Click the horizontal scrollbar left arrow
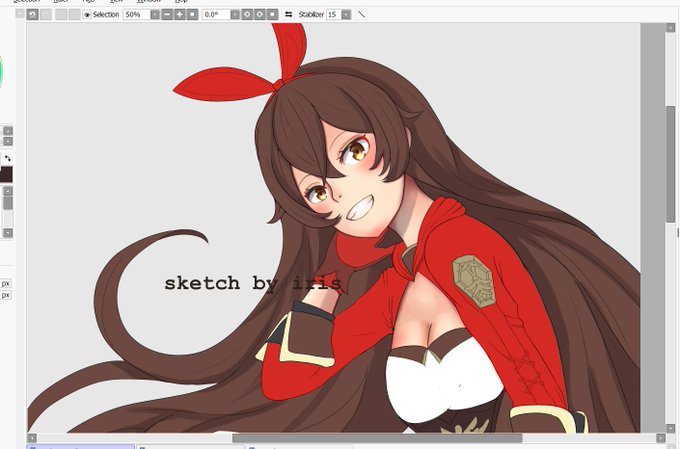Screen dimensions: 680x449 click(32, 438)
